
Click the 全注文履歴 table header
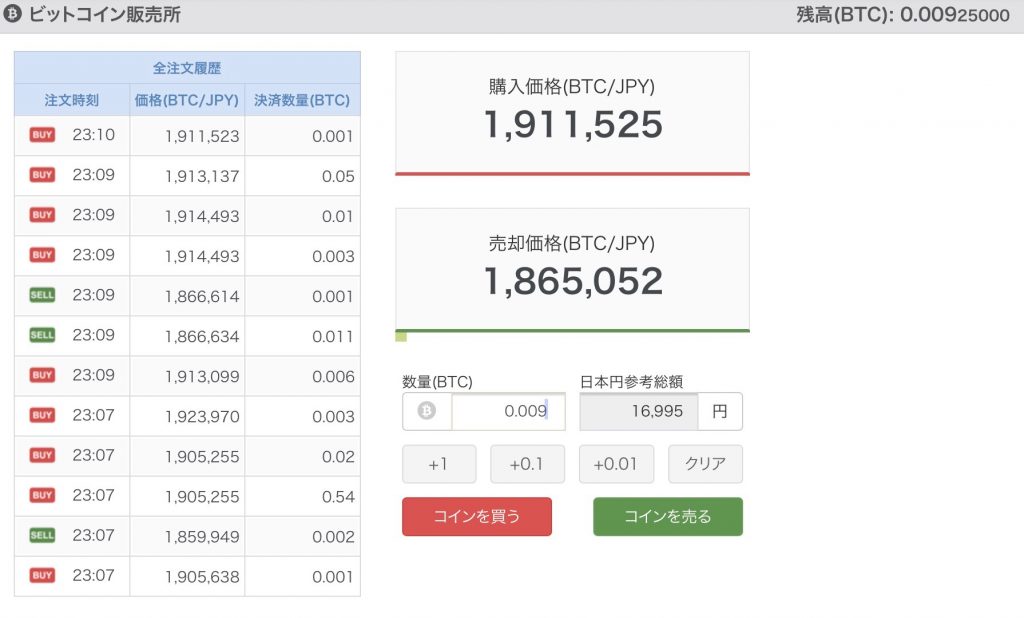187,68
